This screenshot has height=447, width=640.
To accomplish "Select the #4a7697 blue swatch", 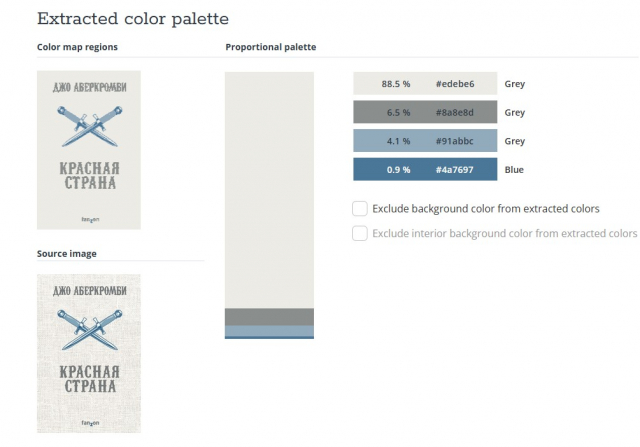I will [x=425, y=169].
